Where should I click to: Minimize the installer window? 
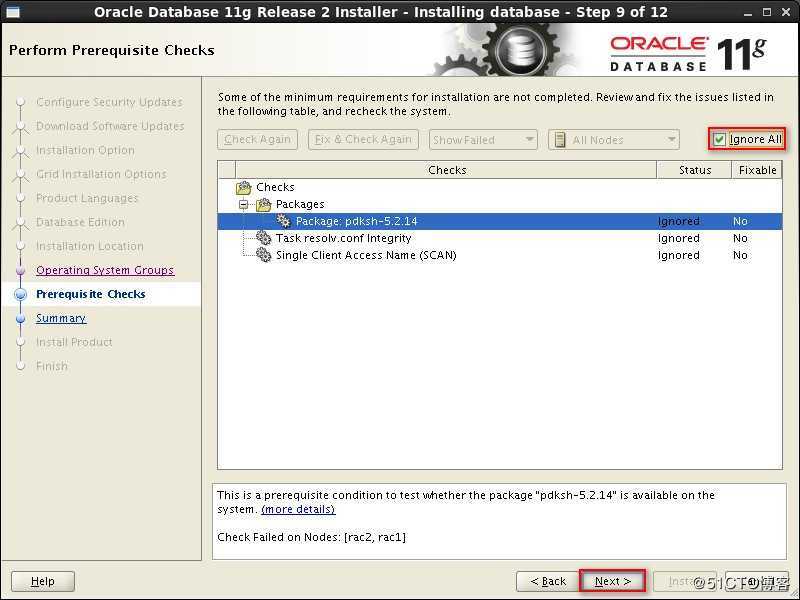pos(747,12)
